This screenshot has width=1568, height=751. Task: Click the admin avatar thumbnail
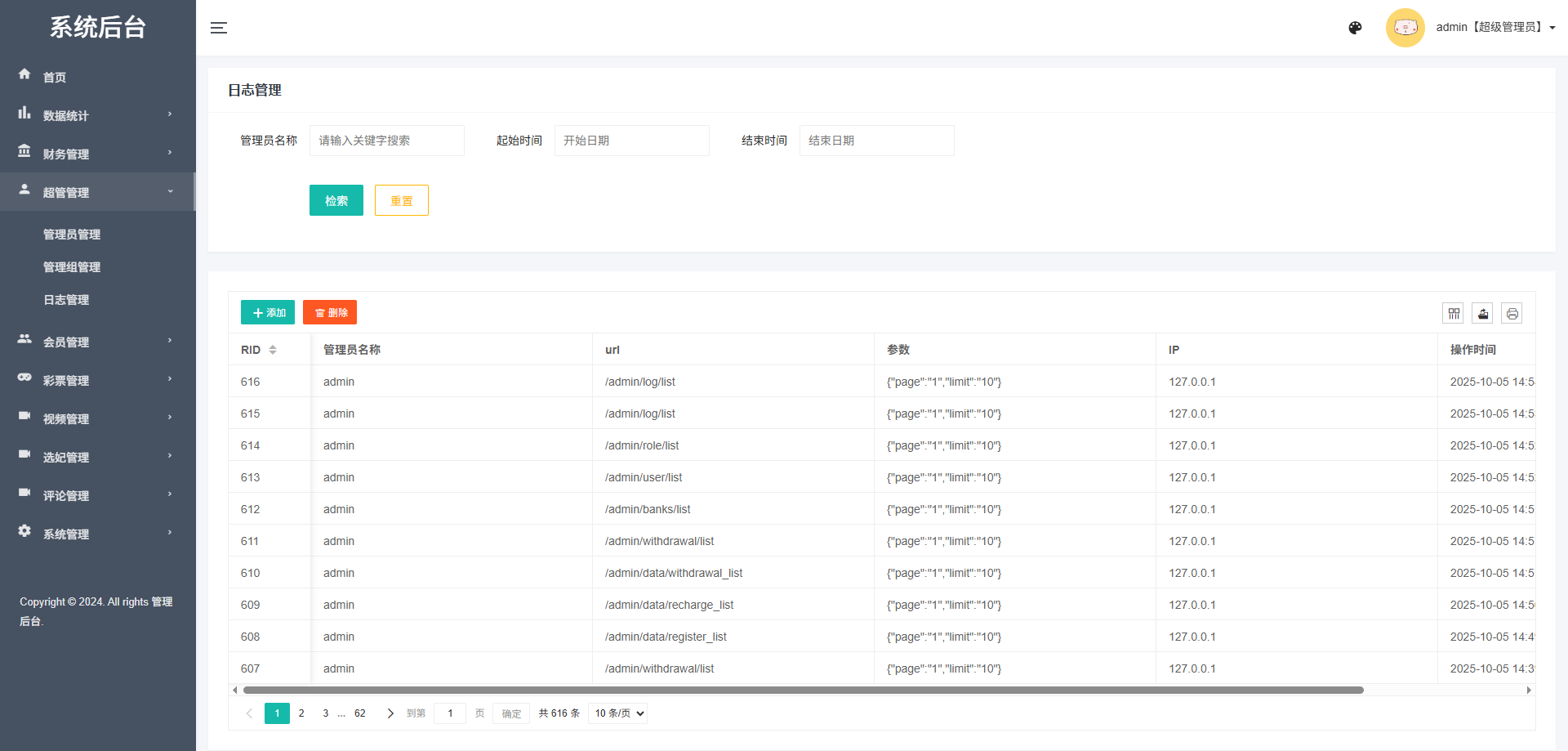[x=1405, y=27]
